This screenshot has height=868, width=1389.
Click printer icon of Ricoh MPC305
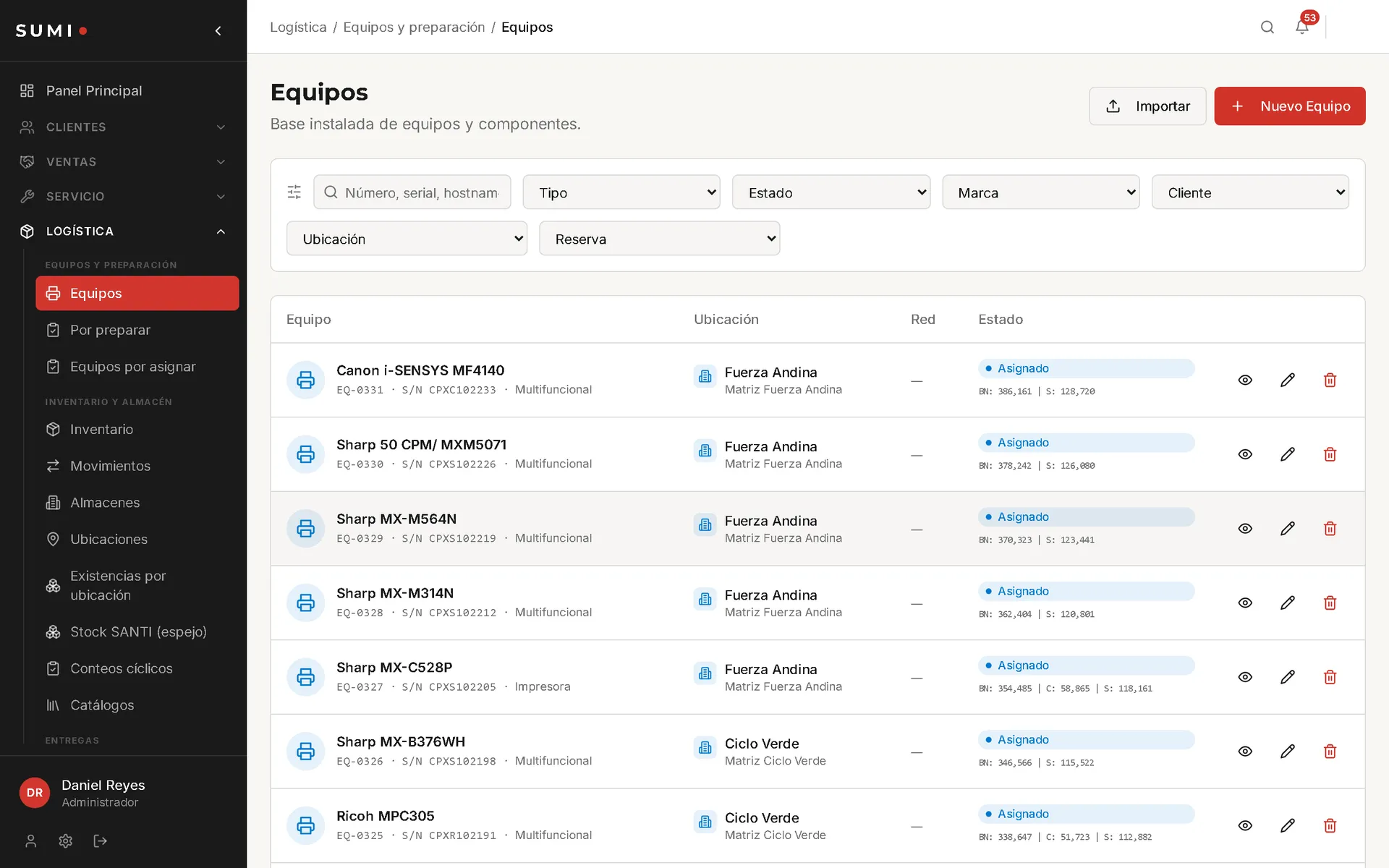pos(306,826)
